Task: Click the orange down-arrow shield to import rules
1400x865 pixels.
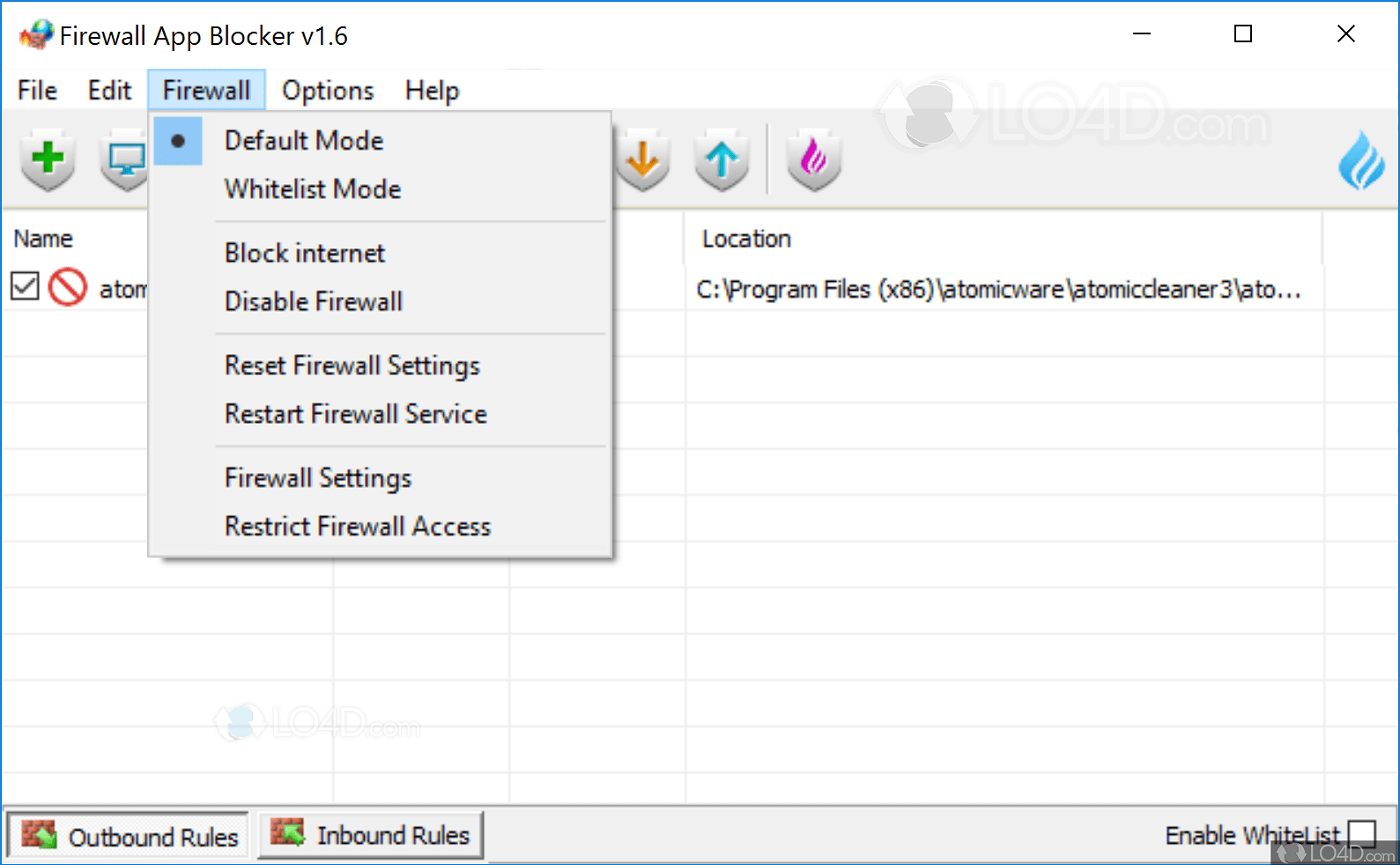Action: click(x=642, y=159)
